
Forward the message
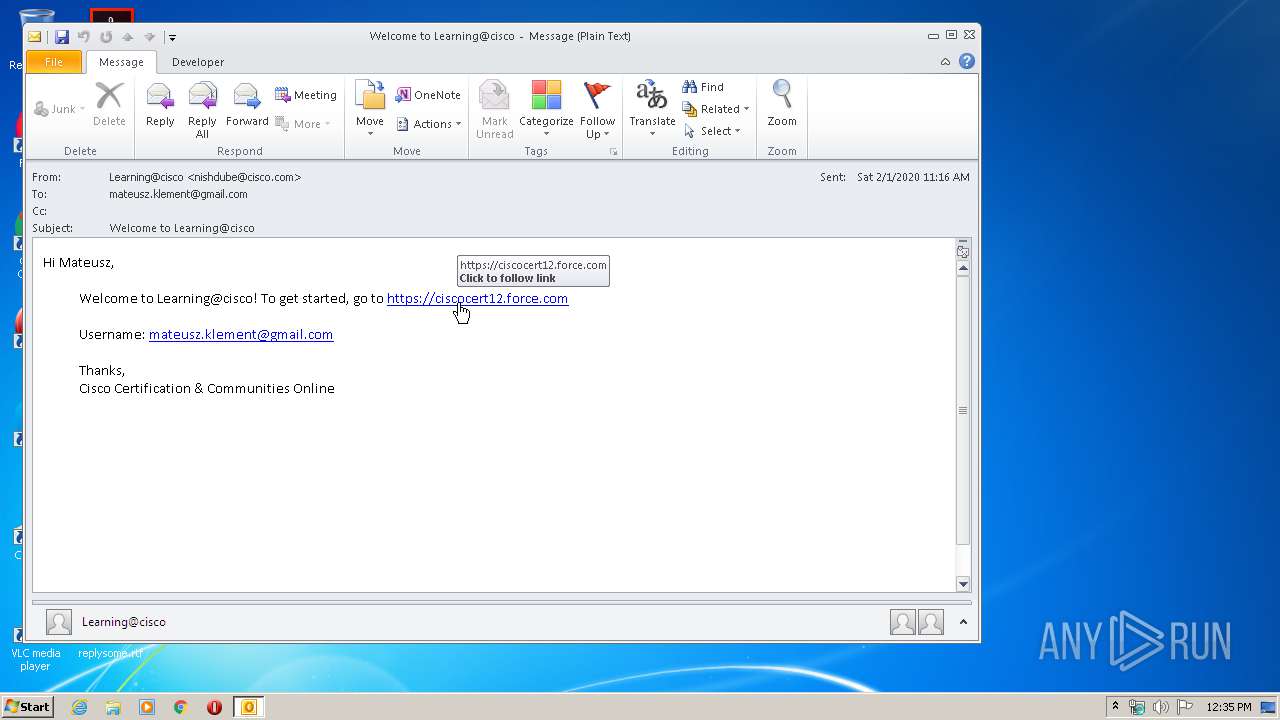coord(247,105)
